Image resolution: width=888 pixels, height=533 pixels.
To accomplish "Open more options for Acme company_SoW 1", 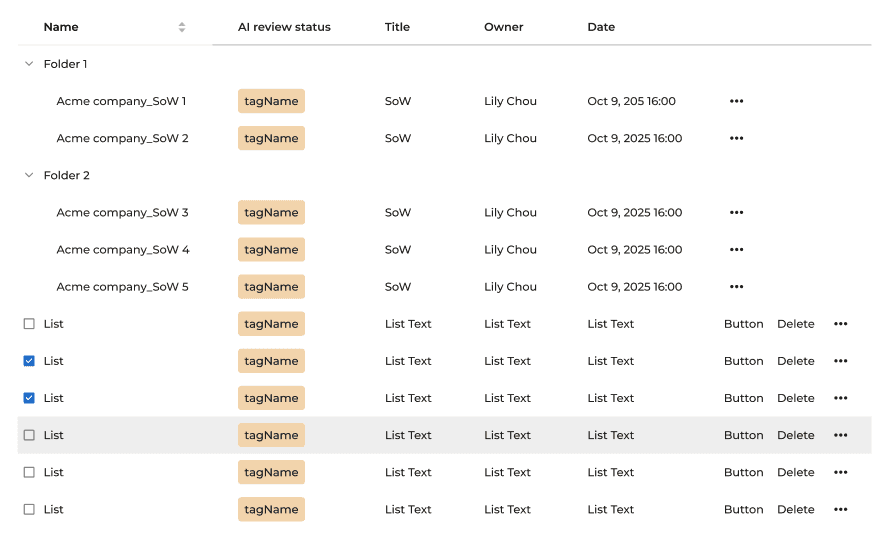I will (736, 101).
